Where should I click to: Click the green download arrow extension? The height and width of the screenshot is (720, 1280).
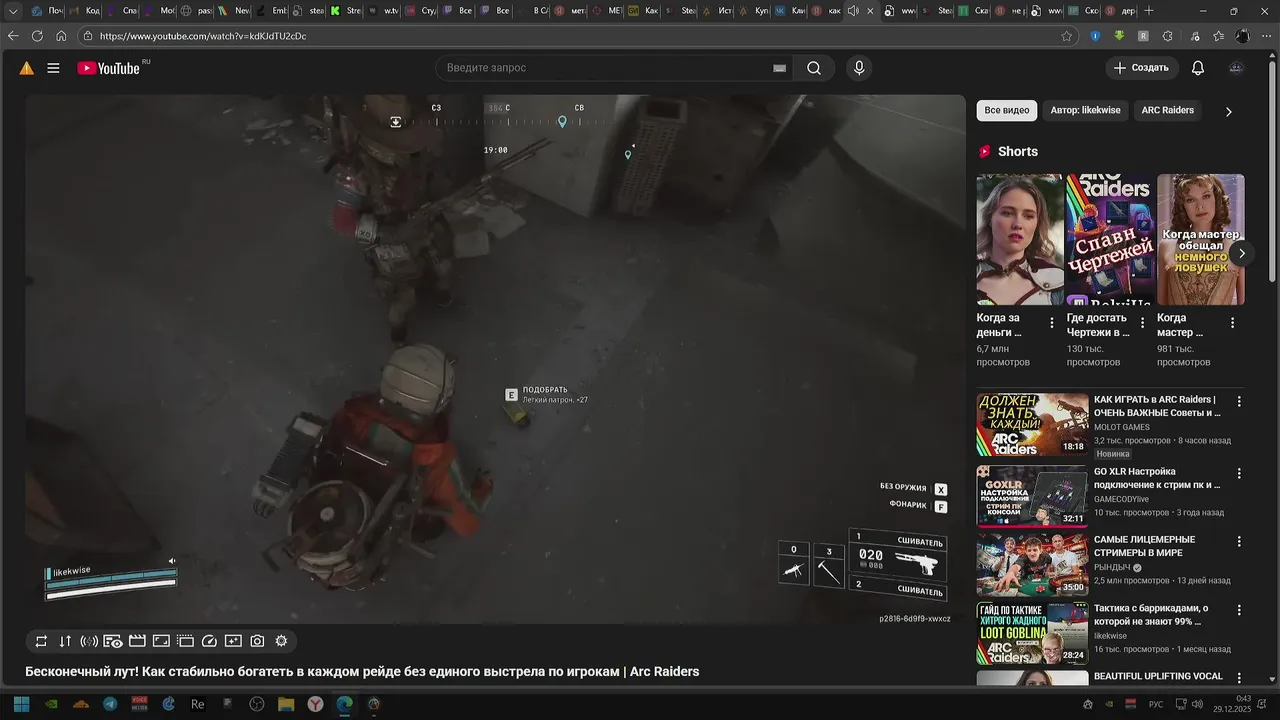[x=1119, y=36]
